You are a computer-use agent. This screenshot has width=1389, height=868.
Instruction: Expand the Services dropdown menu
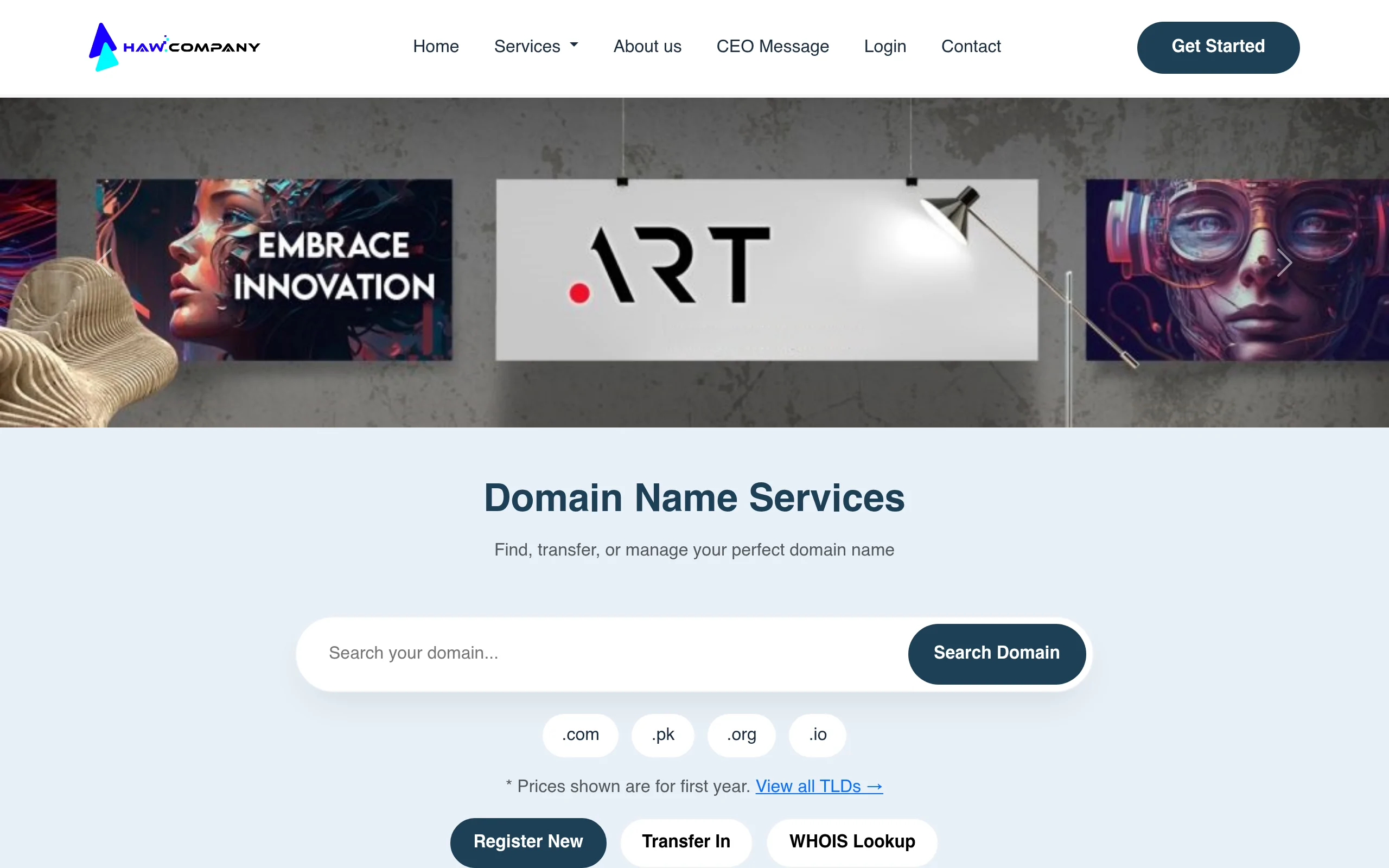pos(536,47)
